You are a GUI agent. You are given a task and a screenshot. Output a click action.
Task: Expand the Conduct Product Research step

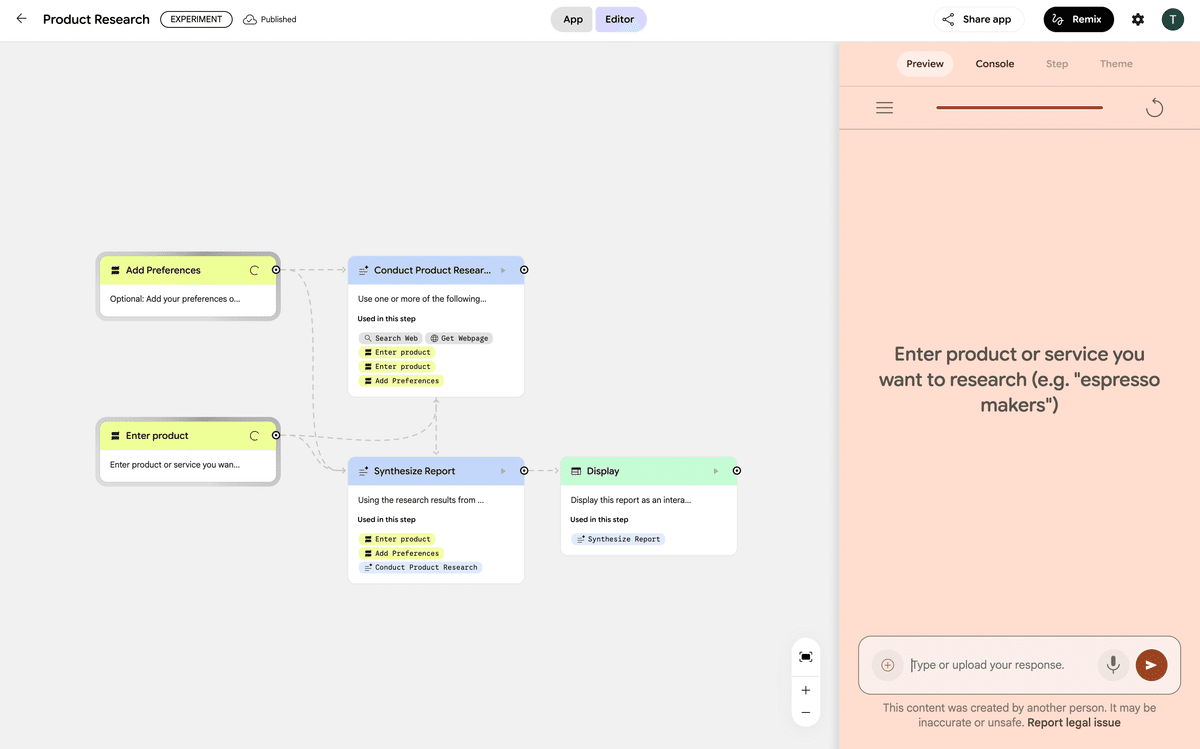pos(505,269)
